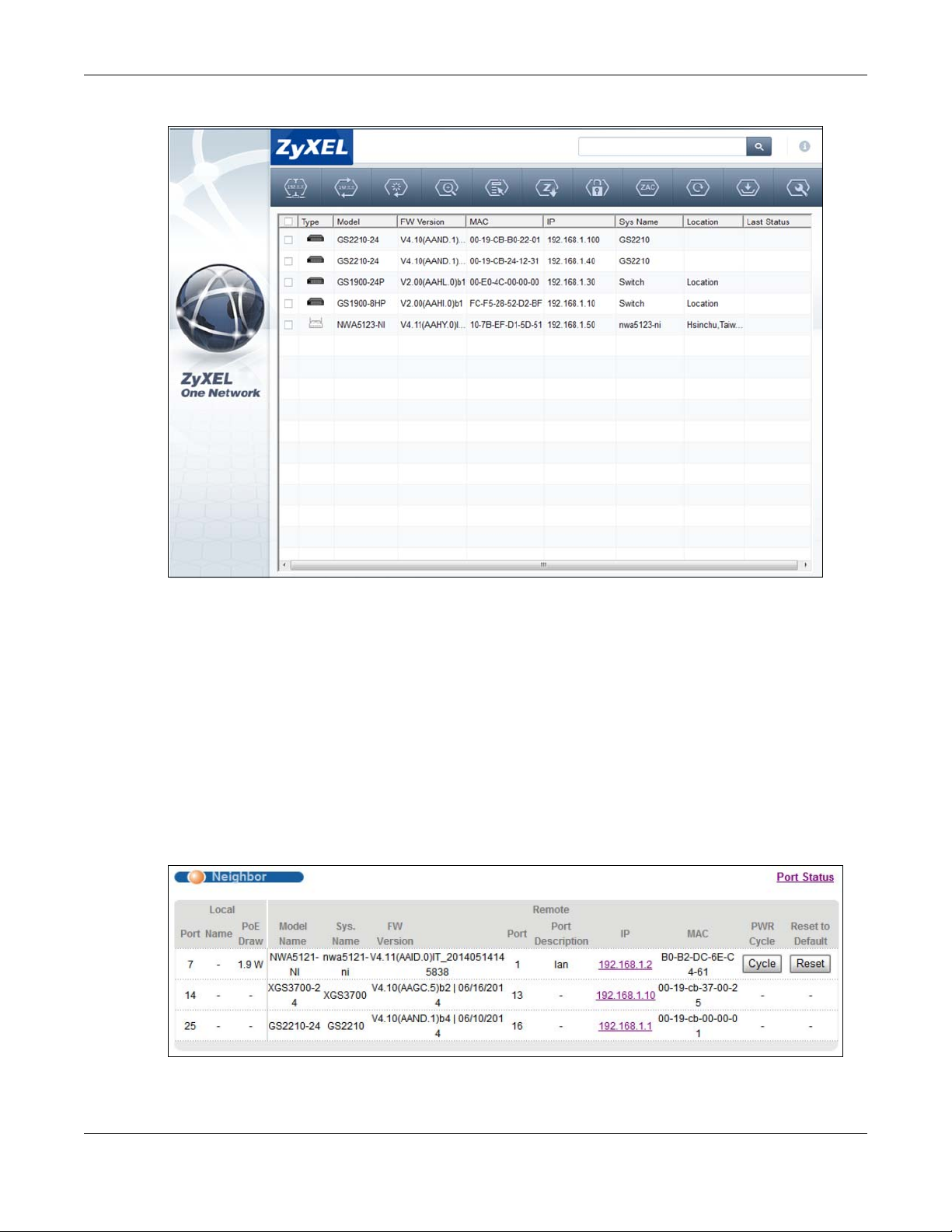Click the switch icon in GS1900-24P row
Viewport: 952px width, 1232px height.
pyautogui.click(x=316, y=281)
